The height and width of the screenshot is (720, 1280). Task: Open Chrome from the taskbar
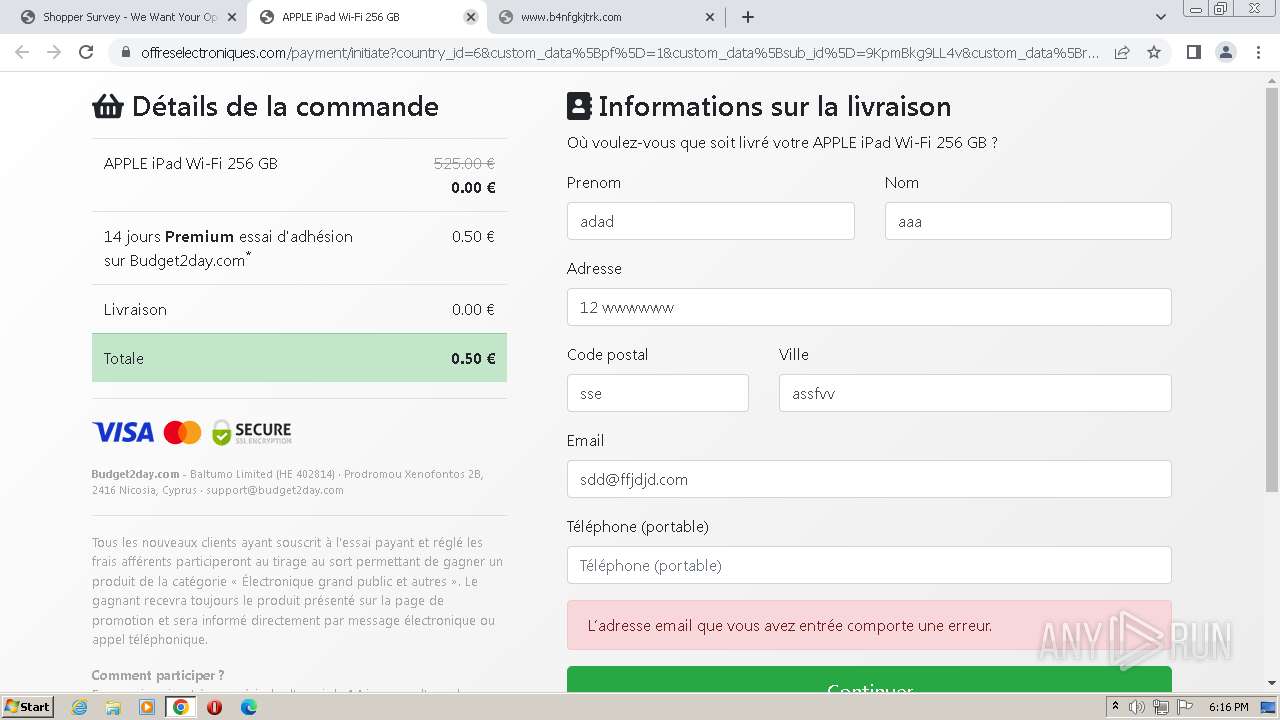click(x=181, y=707)
